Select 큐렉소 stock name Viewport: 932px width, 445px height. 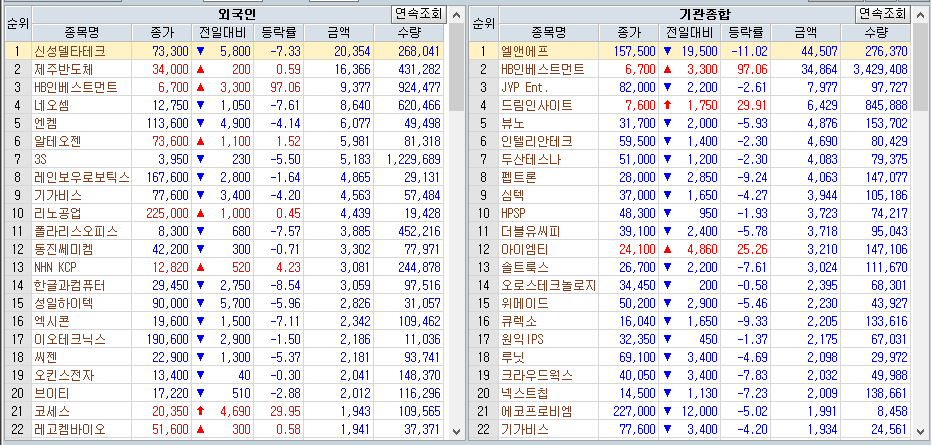pos(519,321)
